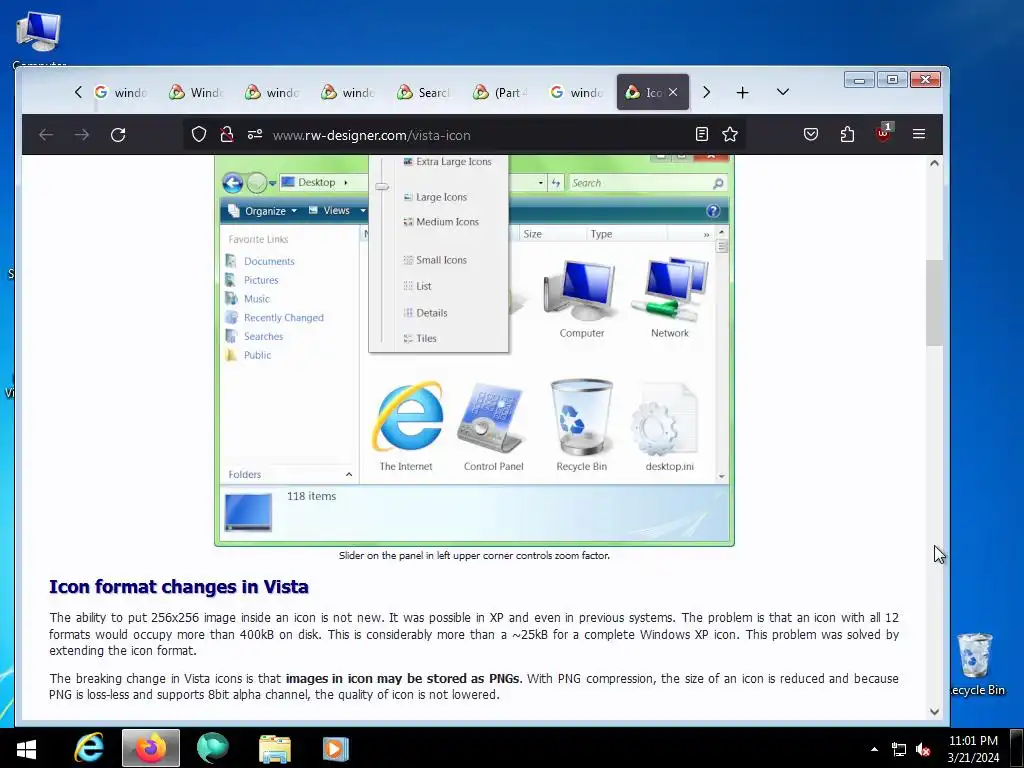Switch to the last Google windc tab
Image resolution: width=1024 pixels, height=768 pixels.
[577, 92]
